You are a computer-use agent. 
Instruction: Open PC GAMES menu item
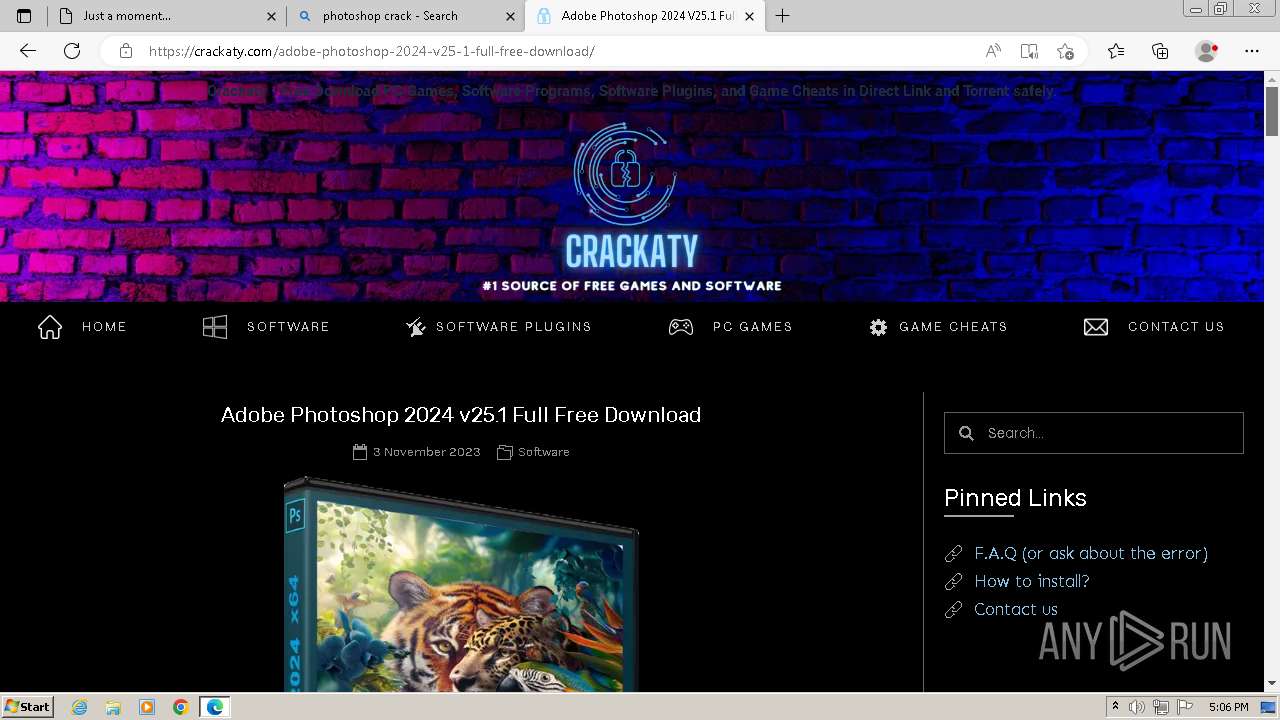753,327
